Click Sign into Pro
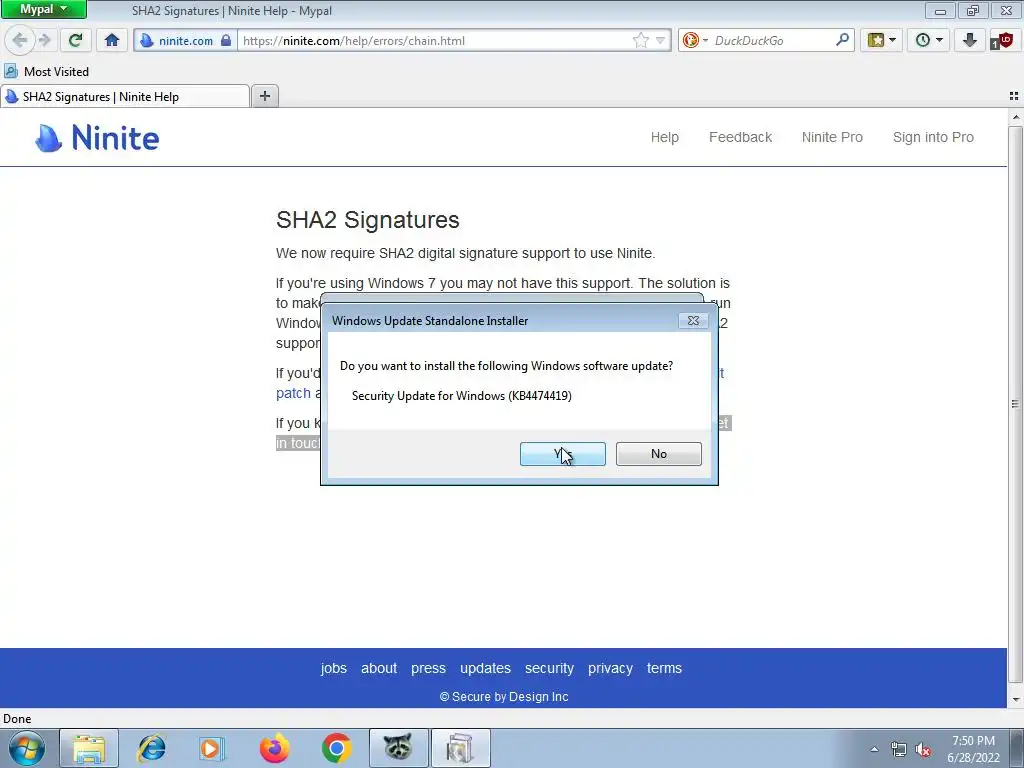This screenshot has width=1024, height=768. coord(933,137)
